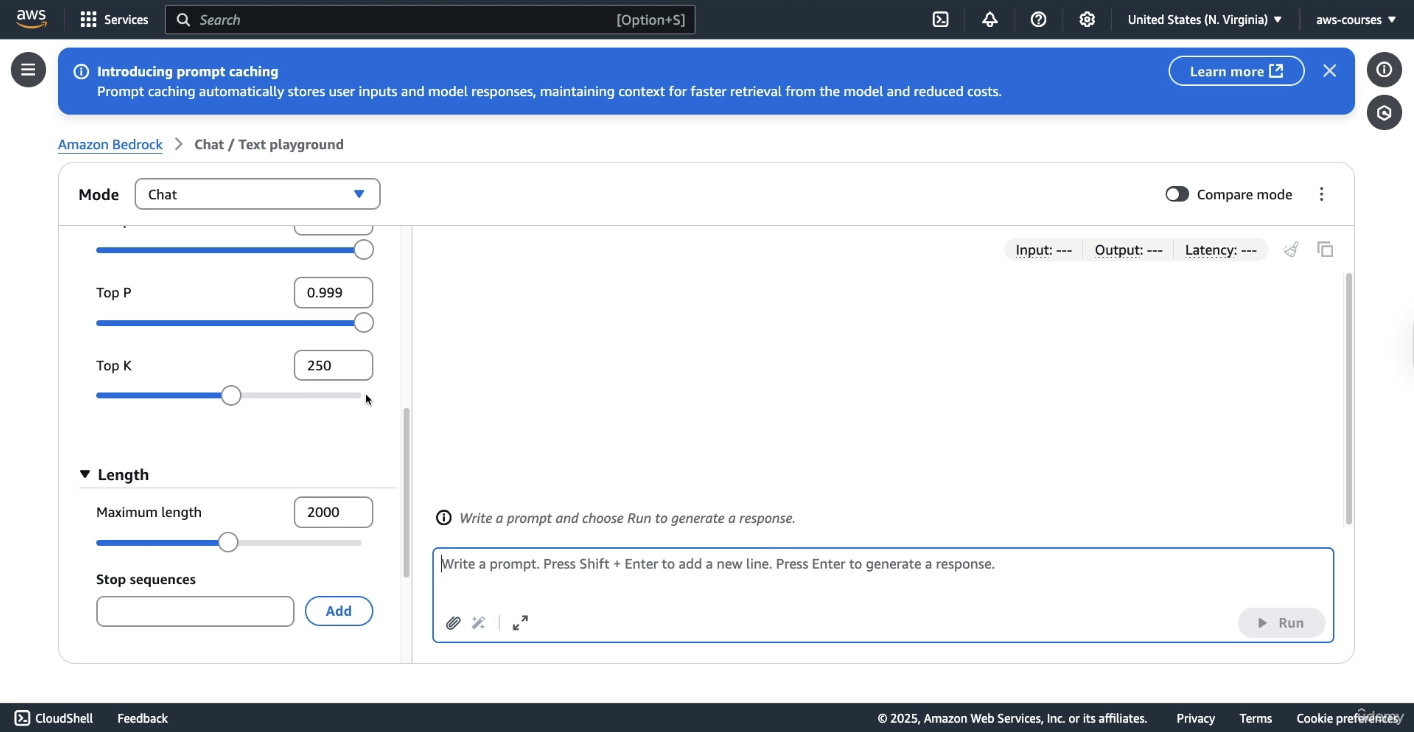Click the Maximum length slider handle
The image size is (1414, 732).
(x=228, y=543)
